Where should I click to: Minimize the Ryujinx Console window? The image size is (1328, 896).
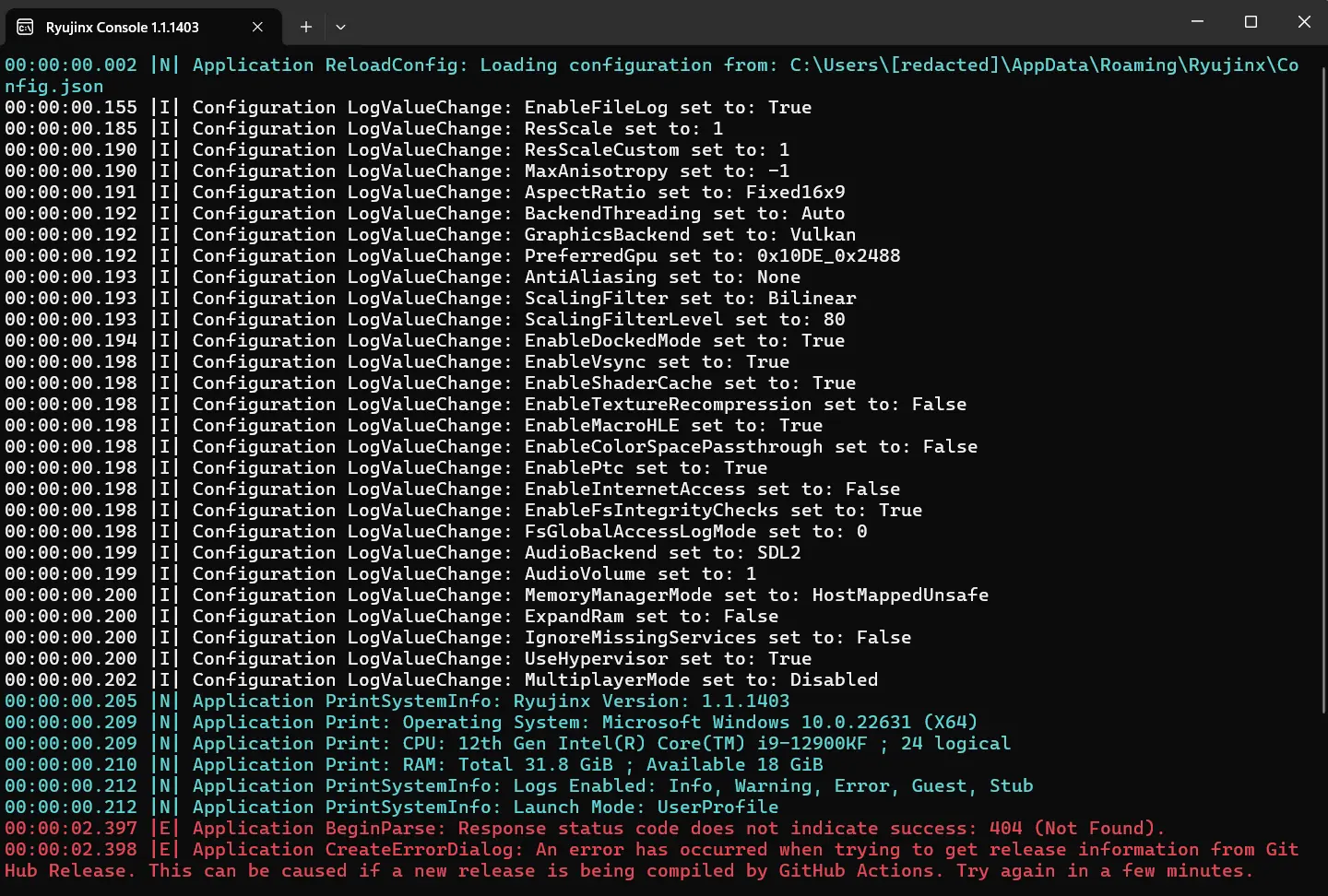[x=1197, y=21]
